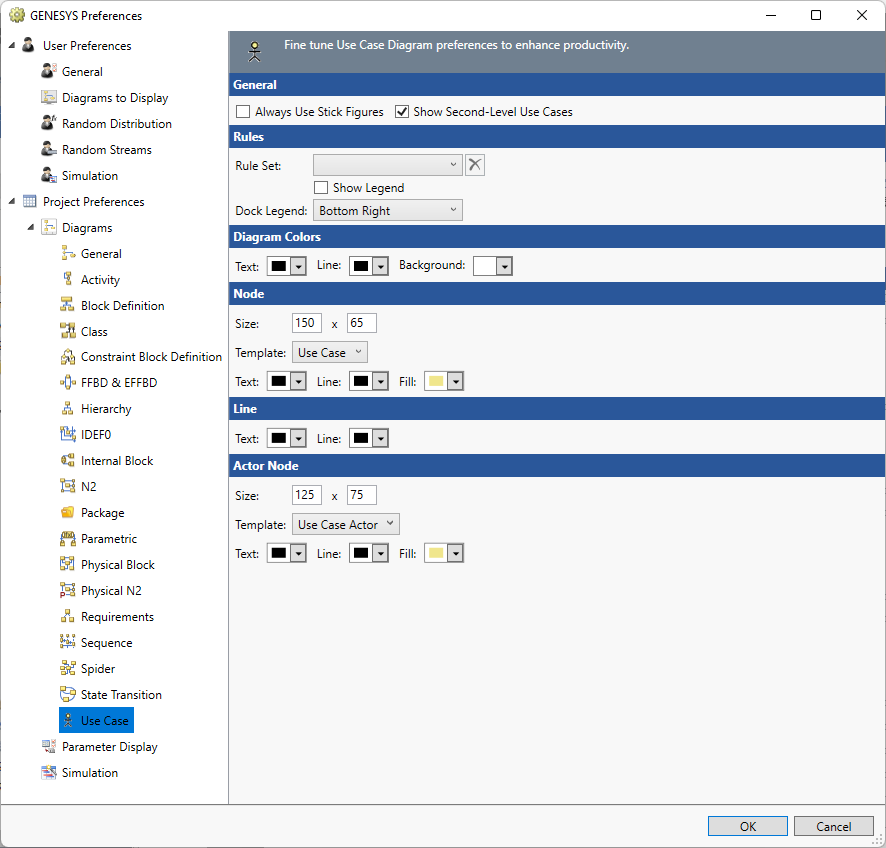Select the Spider diagram icon

click(68, 668)
